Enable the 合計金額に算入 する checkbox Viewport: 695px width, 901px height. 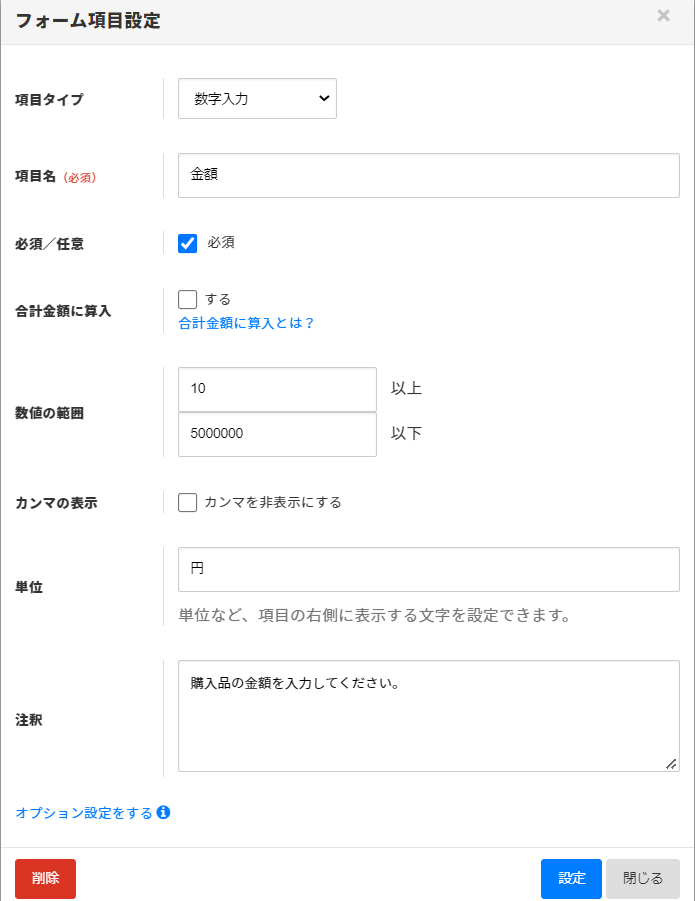[188, 299]
